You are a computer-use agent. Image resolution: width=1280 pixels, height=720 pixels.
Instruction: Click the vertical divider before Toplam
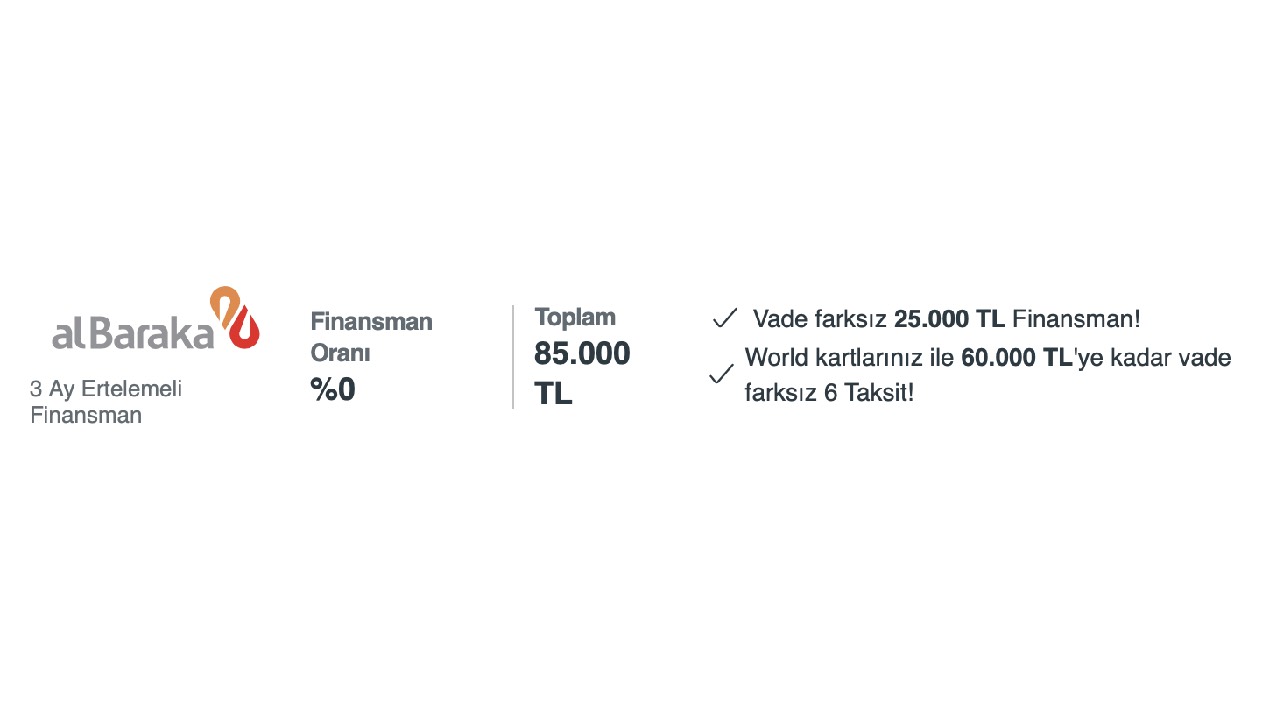[x=513, y=357]
